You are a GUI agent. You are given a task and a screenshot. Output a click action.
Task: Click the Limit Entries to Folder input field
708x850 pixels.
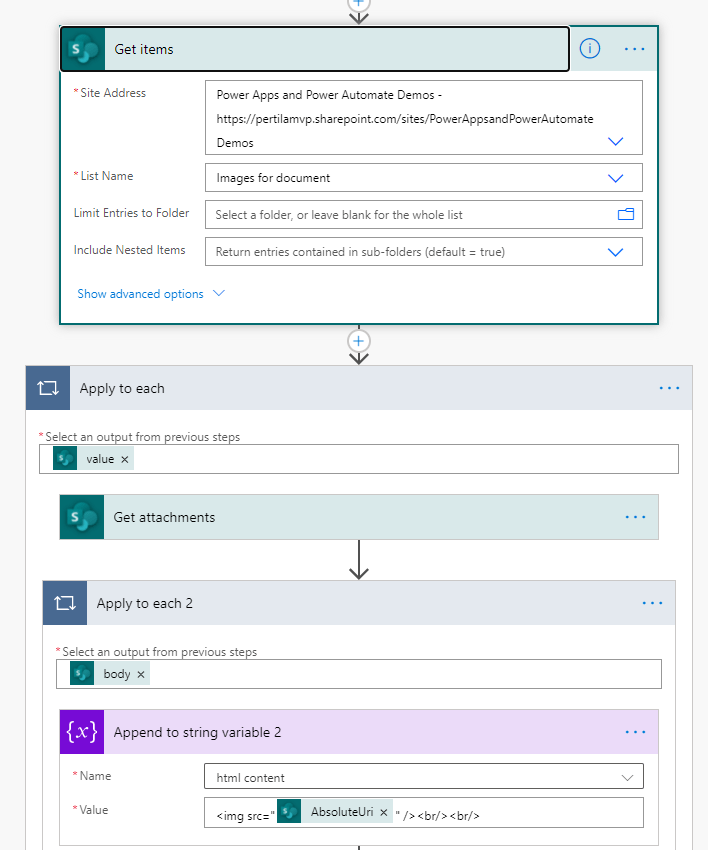pos(410,215)
